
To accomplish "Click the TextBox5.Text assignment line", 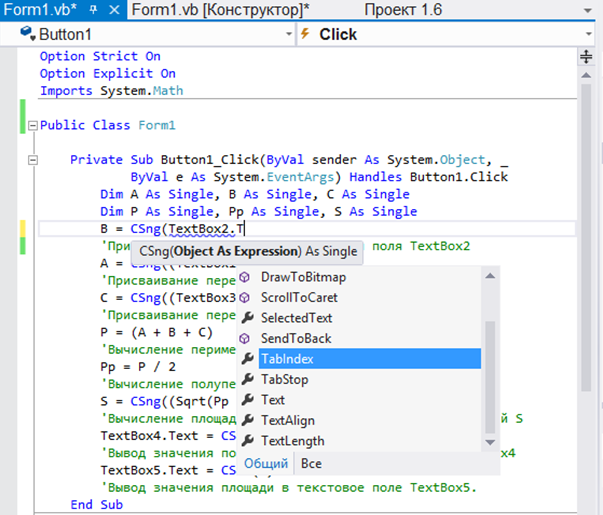I will (x=168, y=470).
